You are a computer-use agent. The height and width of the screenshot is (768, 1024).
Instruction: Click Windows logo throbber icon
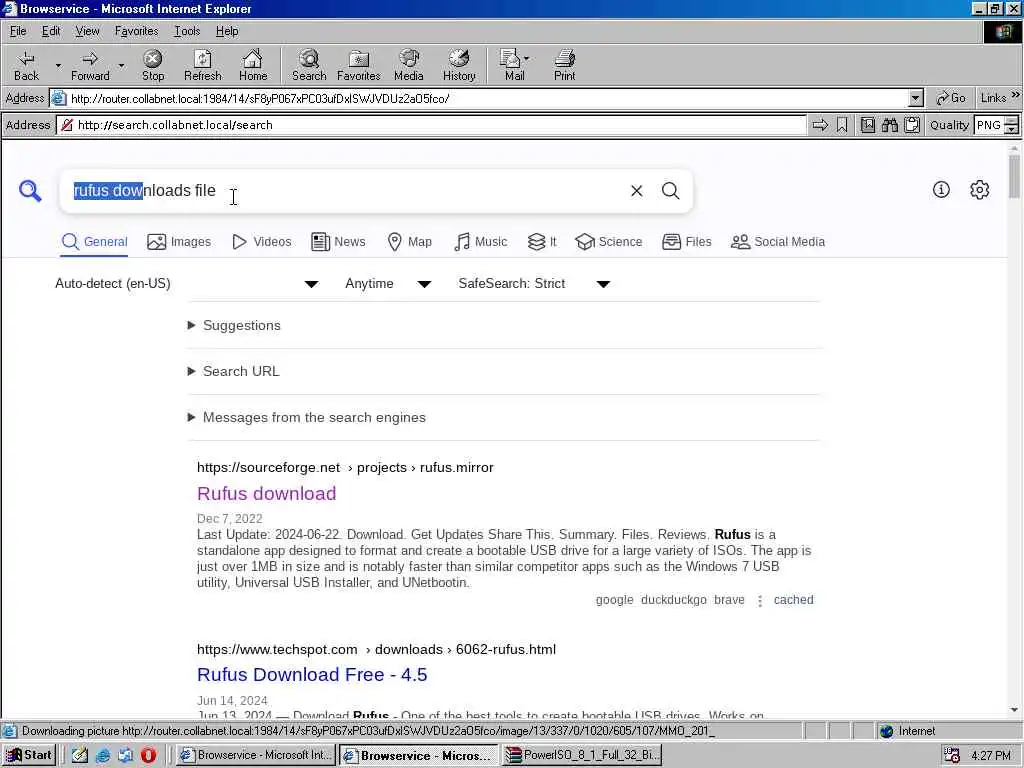pyautogui.click(x=1004, y=31)
